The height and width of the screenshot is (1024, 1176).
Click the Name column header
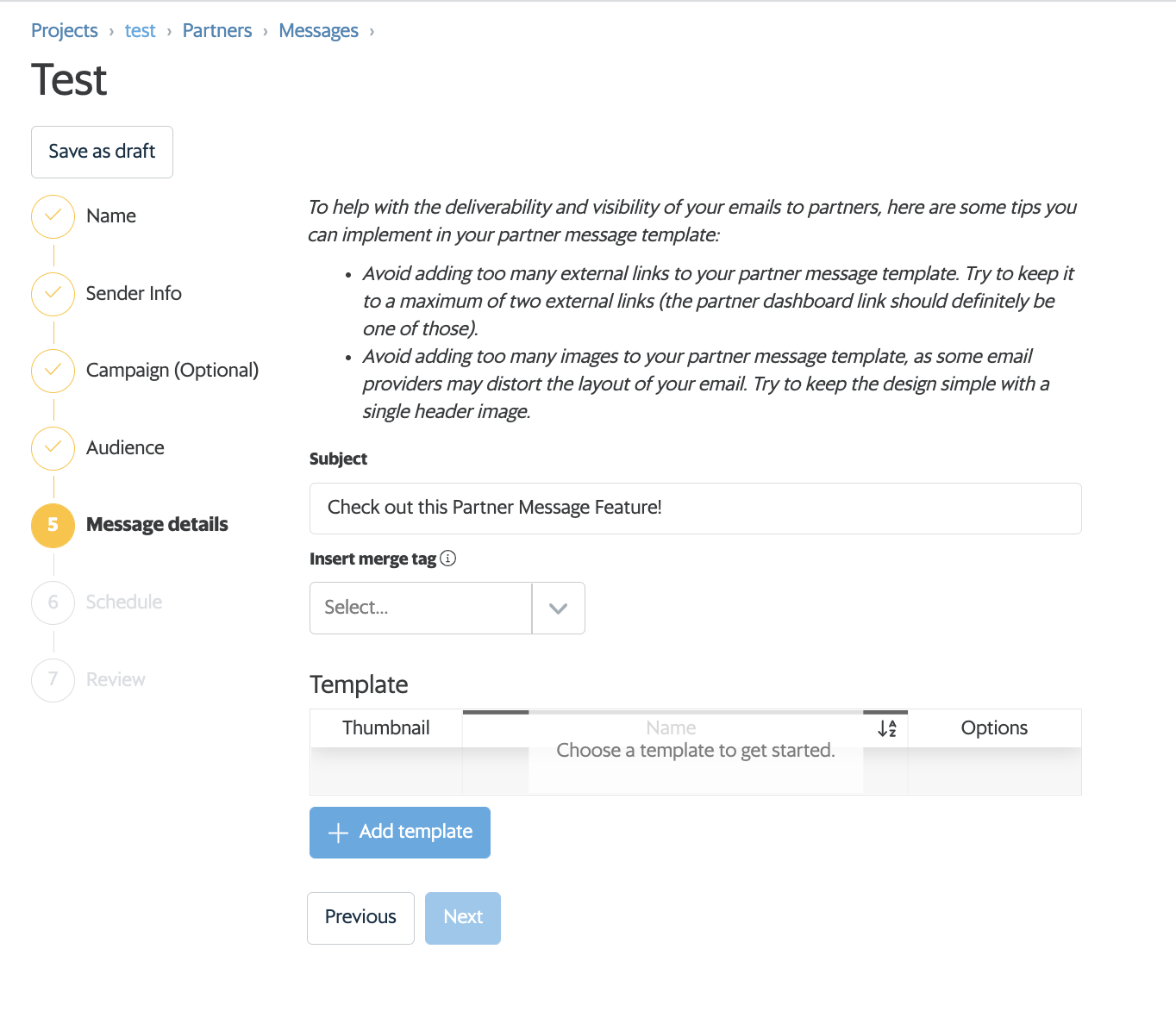tap(671, 728)
